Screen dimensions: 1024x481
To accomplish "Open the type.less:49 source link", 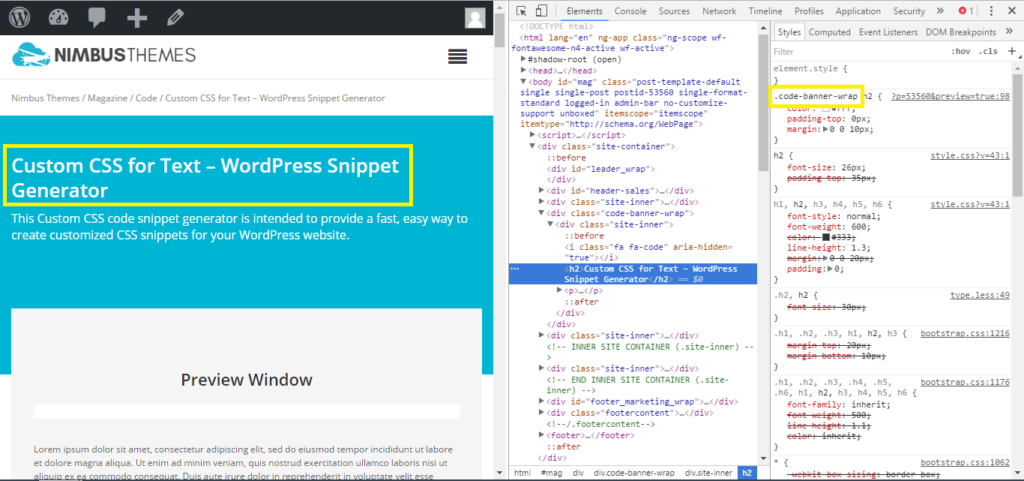I will 980,296.
